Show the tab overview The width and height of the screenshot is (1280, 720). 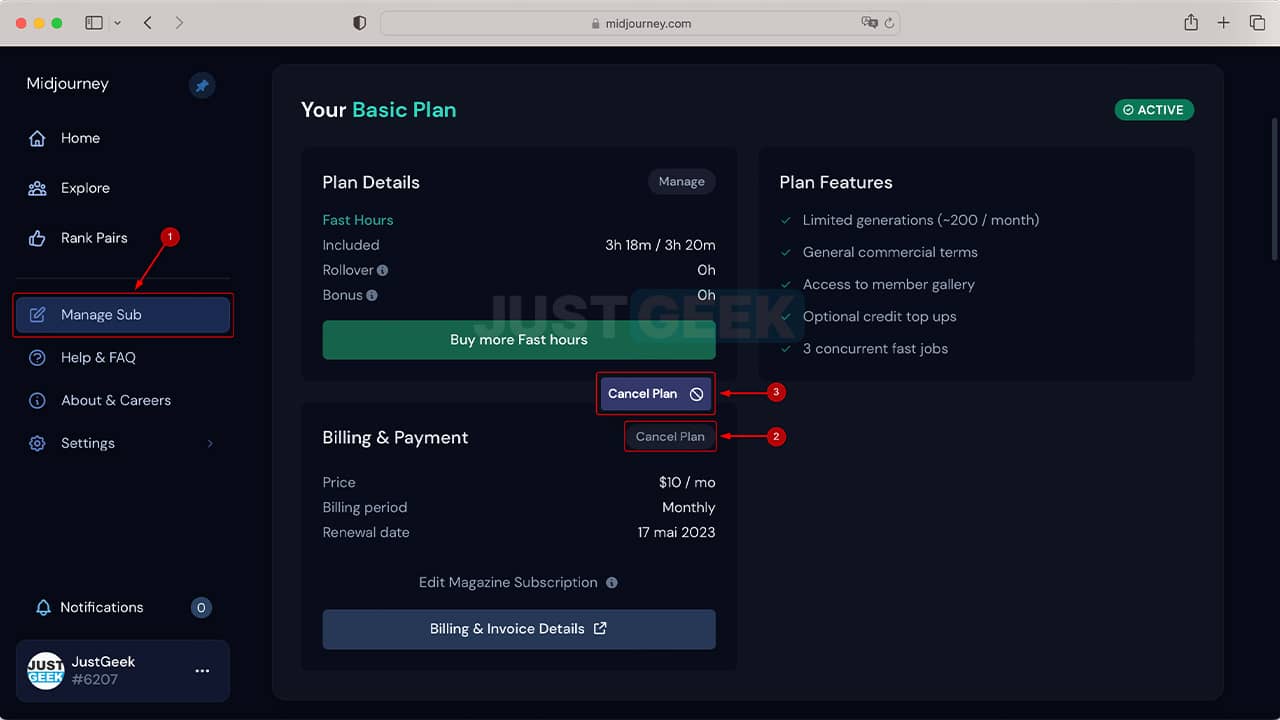(x=1257, y=22)
